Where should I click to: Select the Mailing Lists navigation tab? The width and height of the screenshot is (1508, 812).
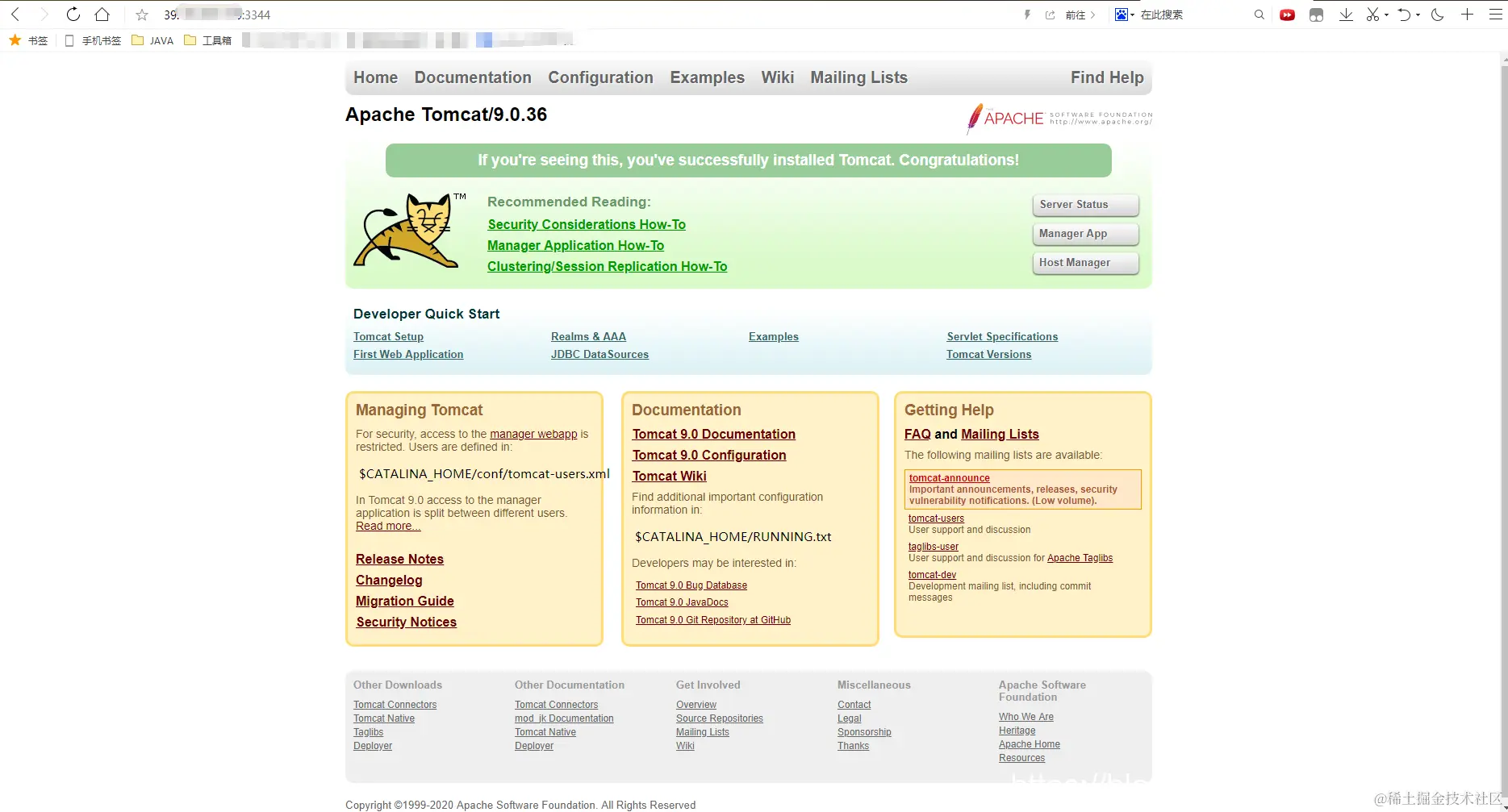859,77
